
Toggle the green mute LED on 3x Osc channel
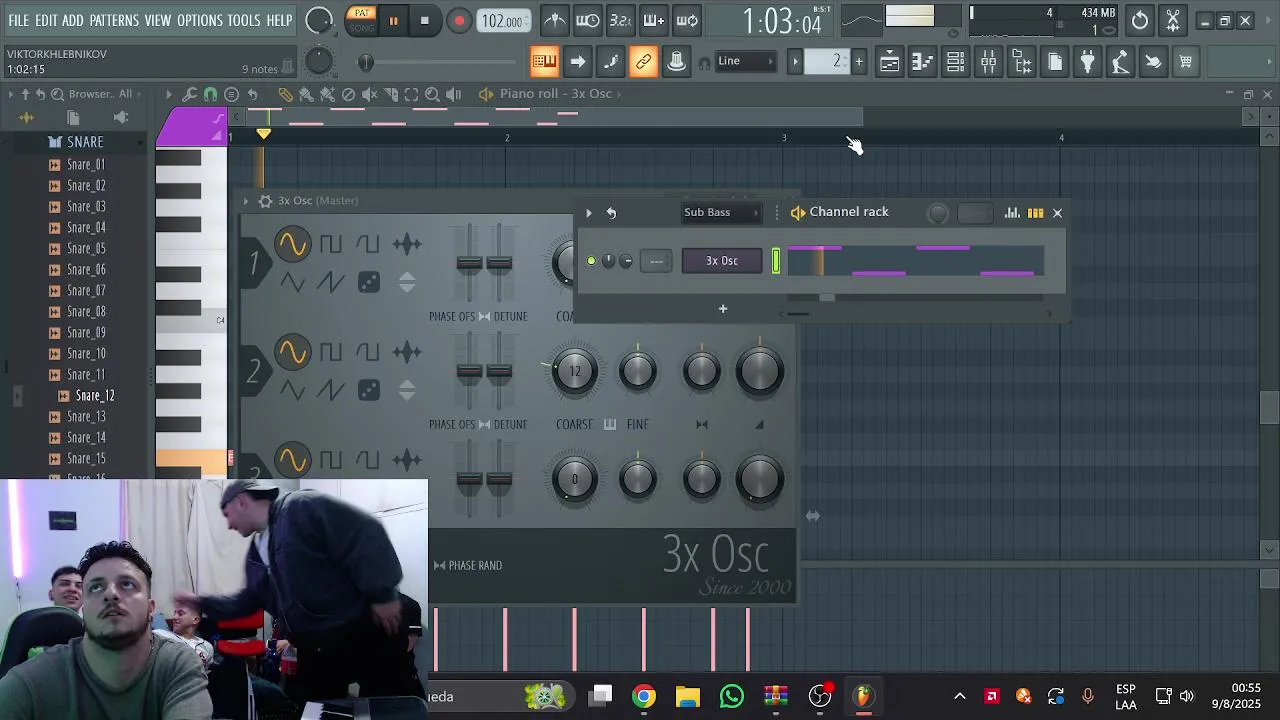(x=591, y=261)
